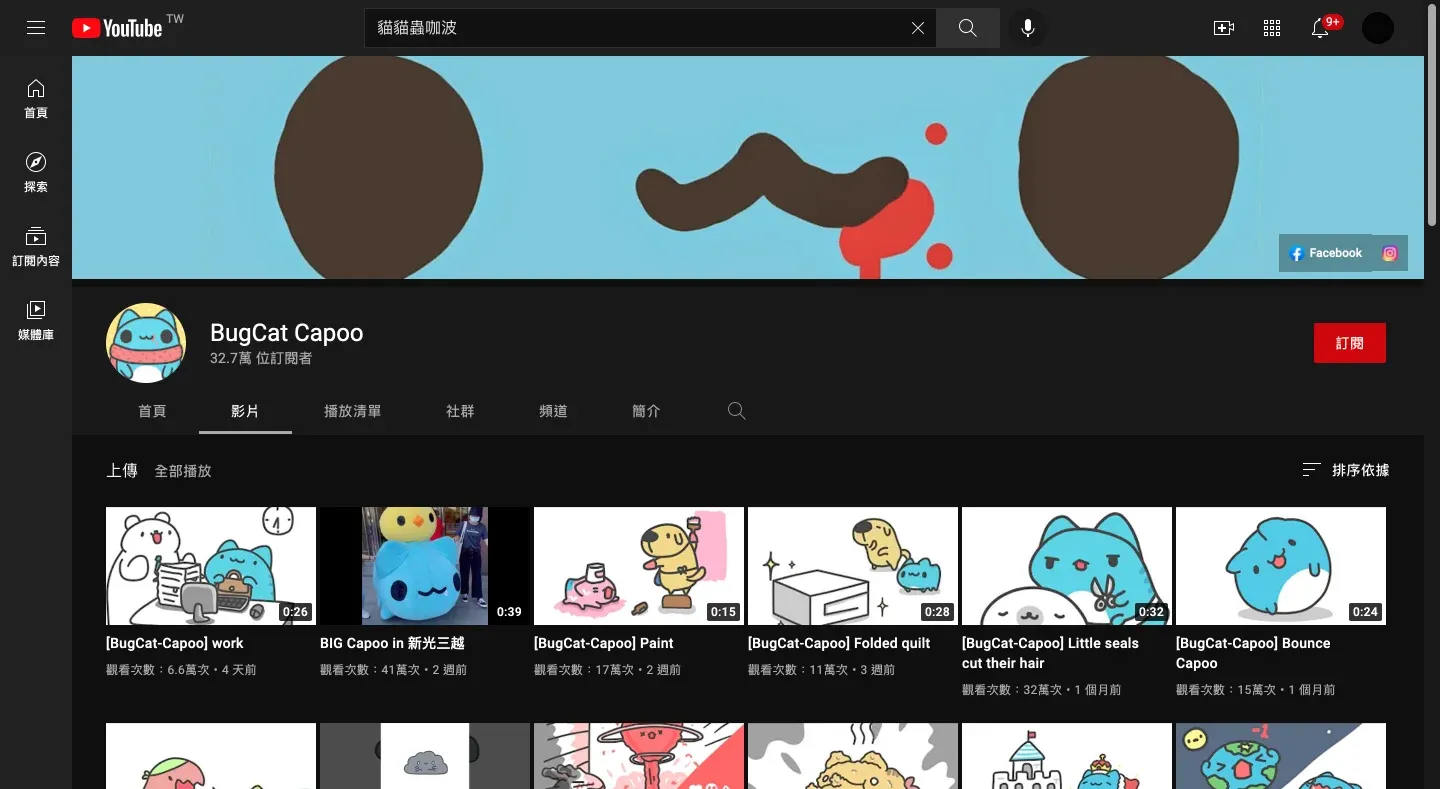Open 訂閱內容 in sidebar

tap(36, 247)
